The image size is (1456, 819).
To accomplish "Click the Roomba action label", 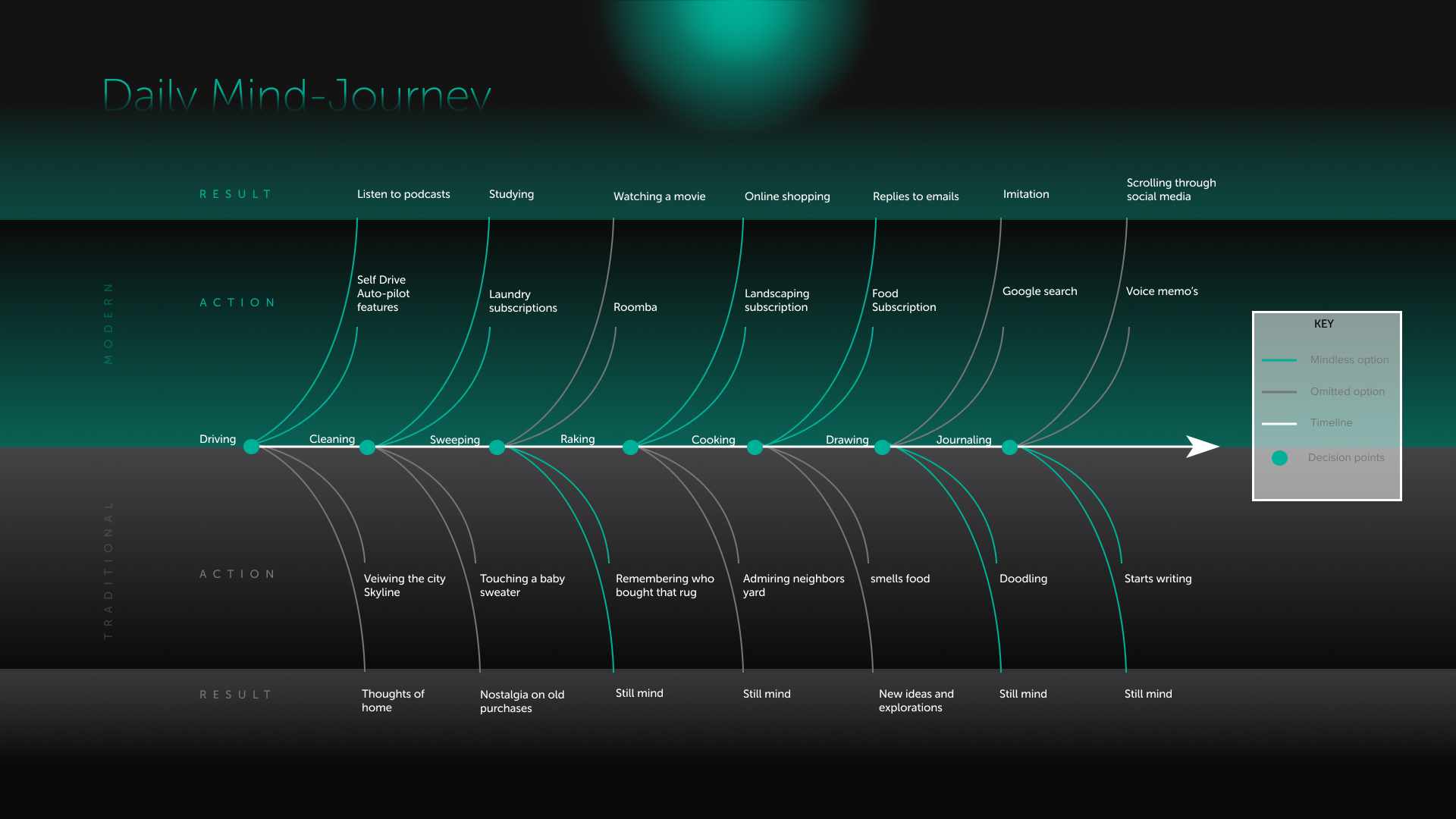I will point(635,307).
